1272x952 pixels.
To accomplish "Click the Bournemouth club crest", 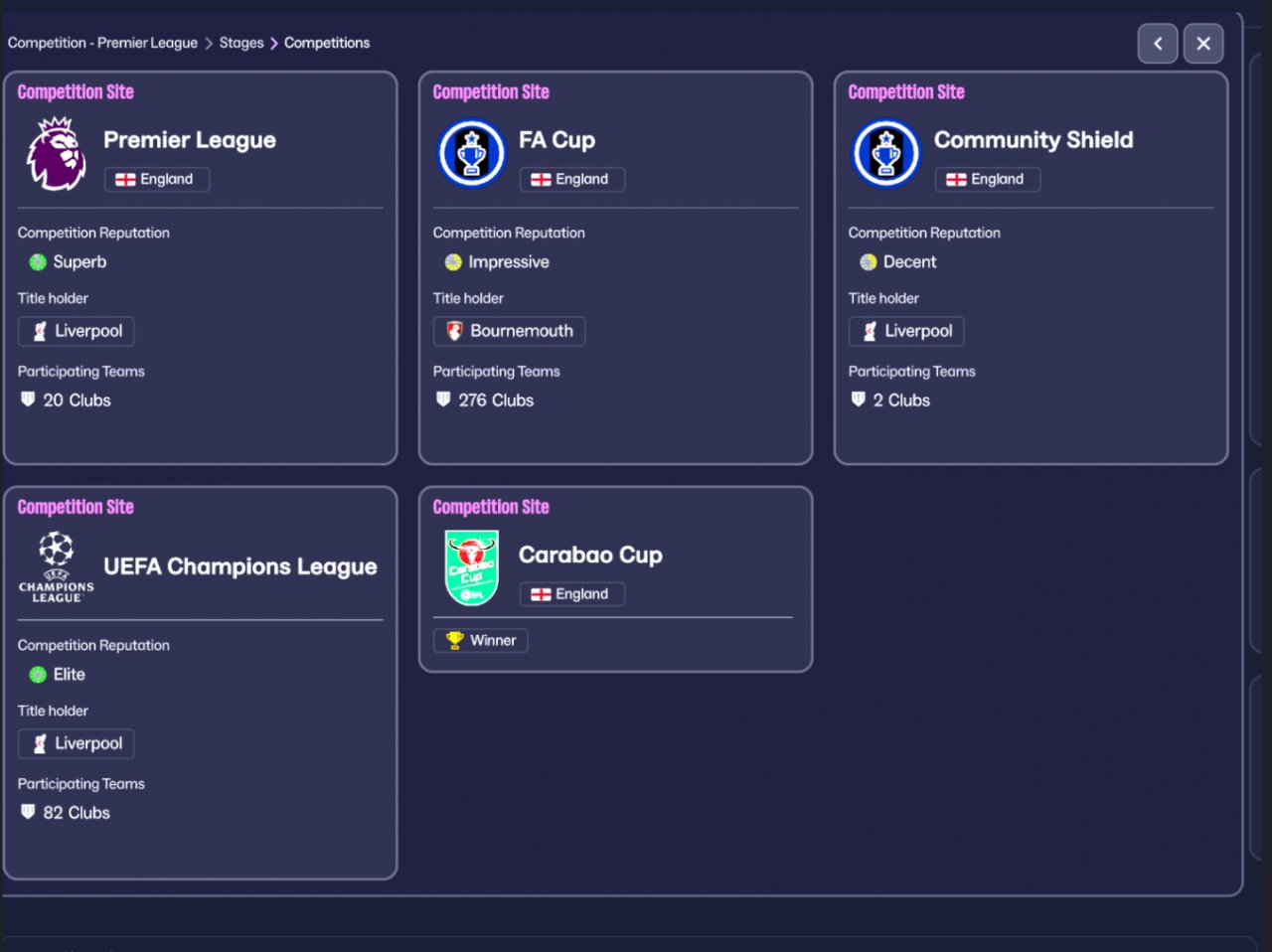I will click(454, 331).
